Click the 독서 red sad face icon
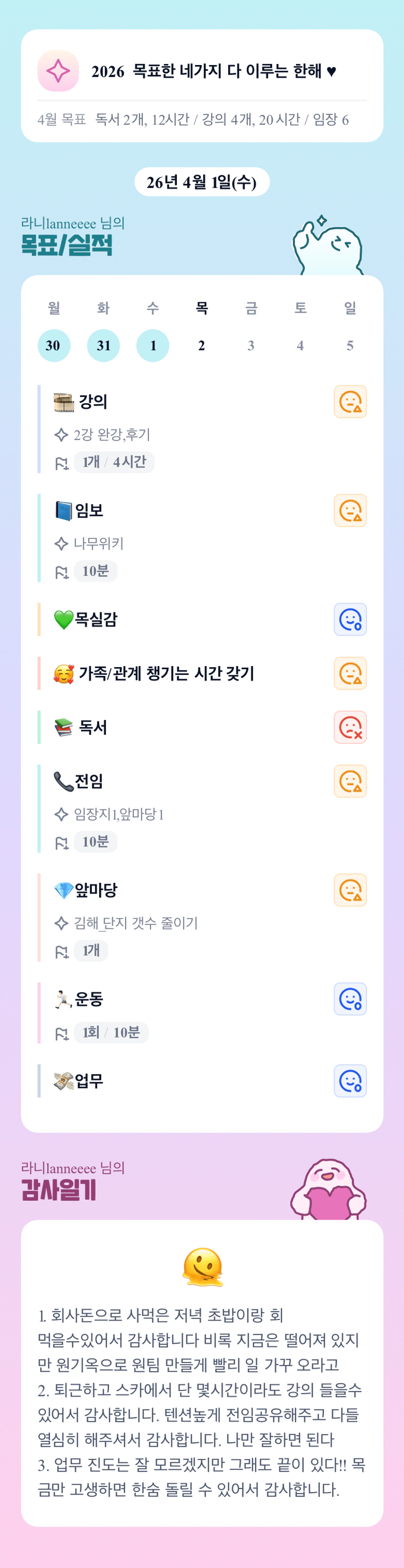Image resolution: width=404 pixels, height=1568 pixels. click(x=350, y=727)
